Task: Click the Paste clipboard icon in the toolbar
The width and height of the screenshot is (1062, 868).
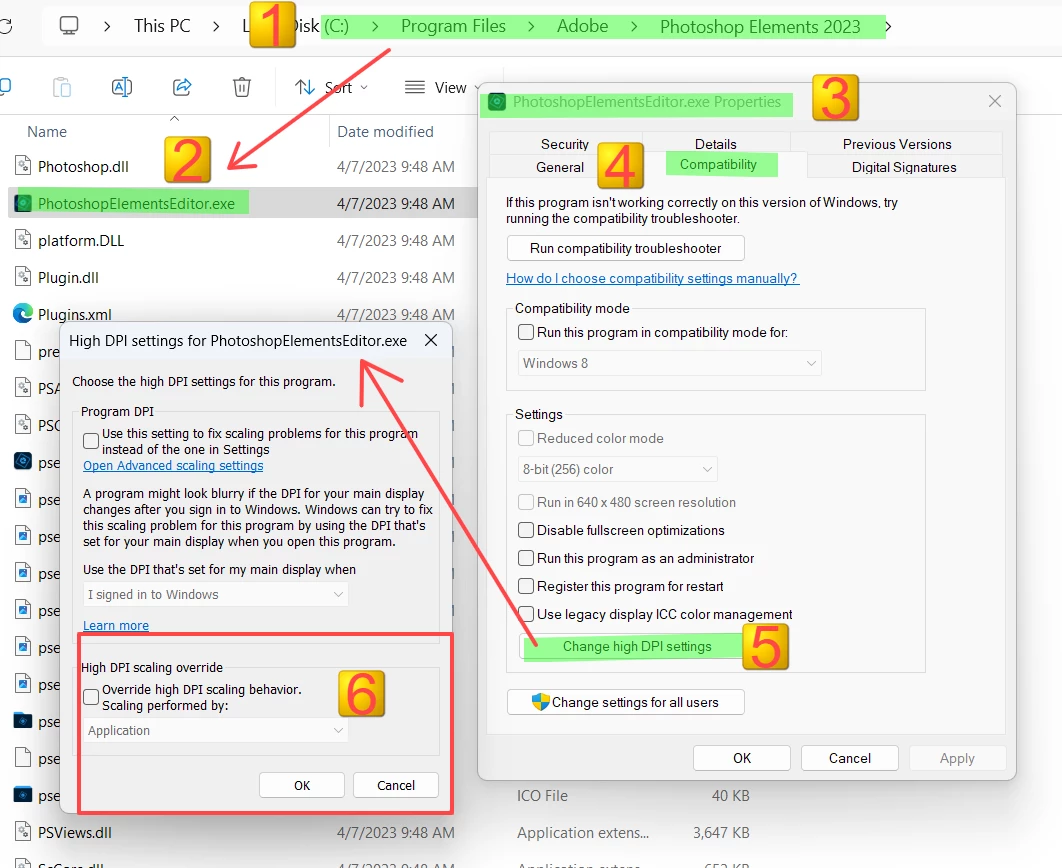Action: [62, 87]
